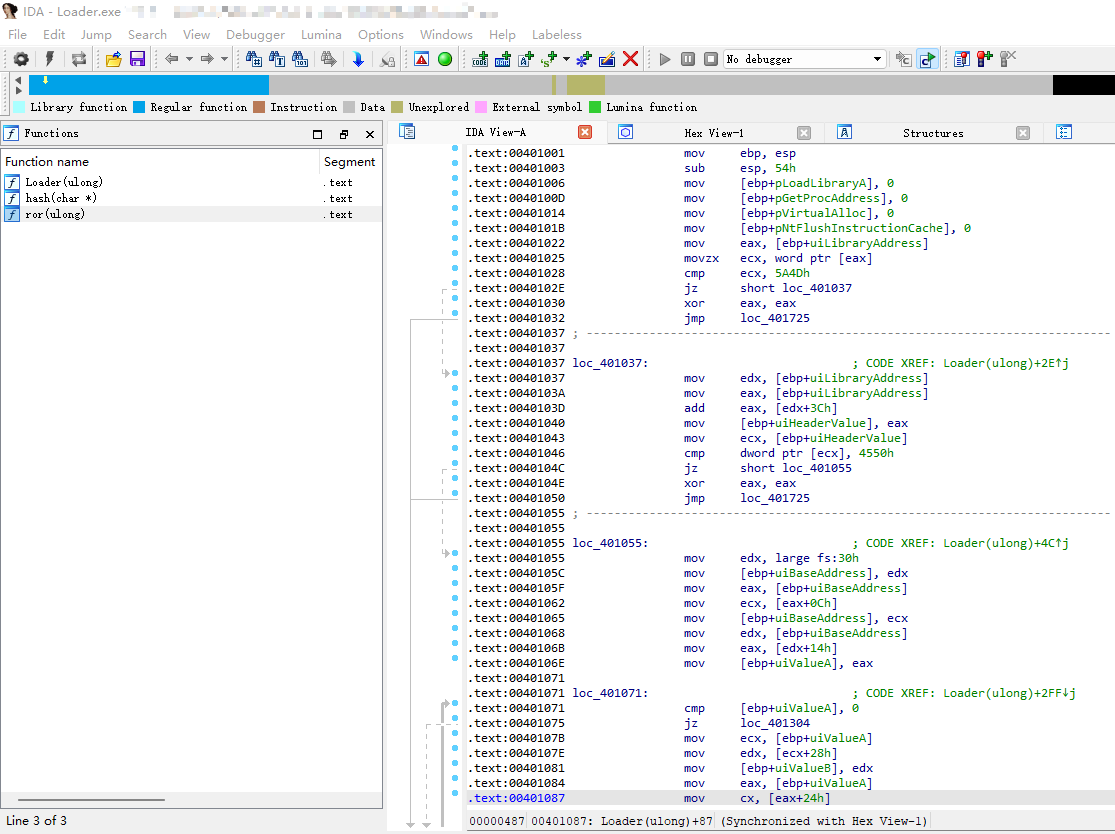The height and width of the screenshot is (834, 1115).
Task: Click the navigation band left scroll arrow
Action: click(18, 80)
